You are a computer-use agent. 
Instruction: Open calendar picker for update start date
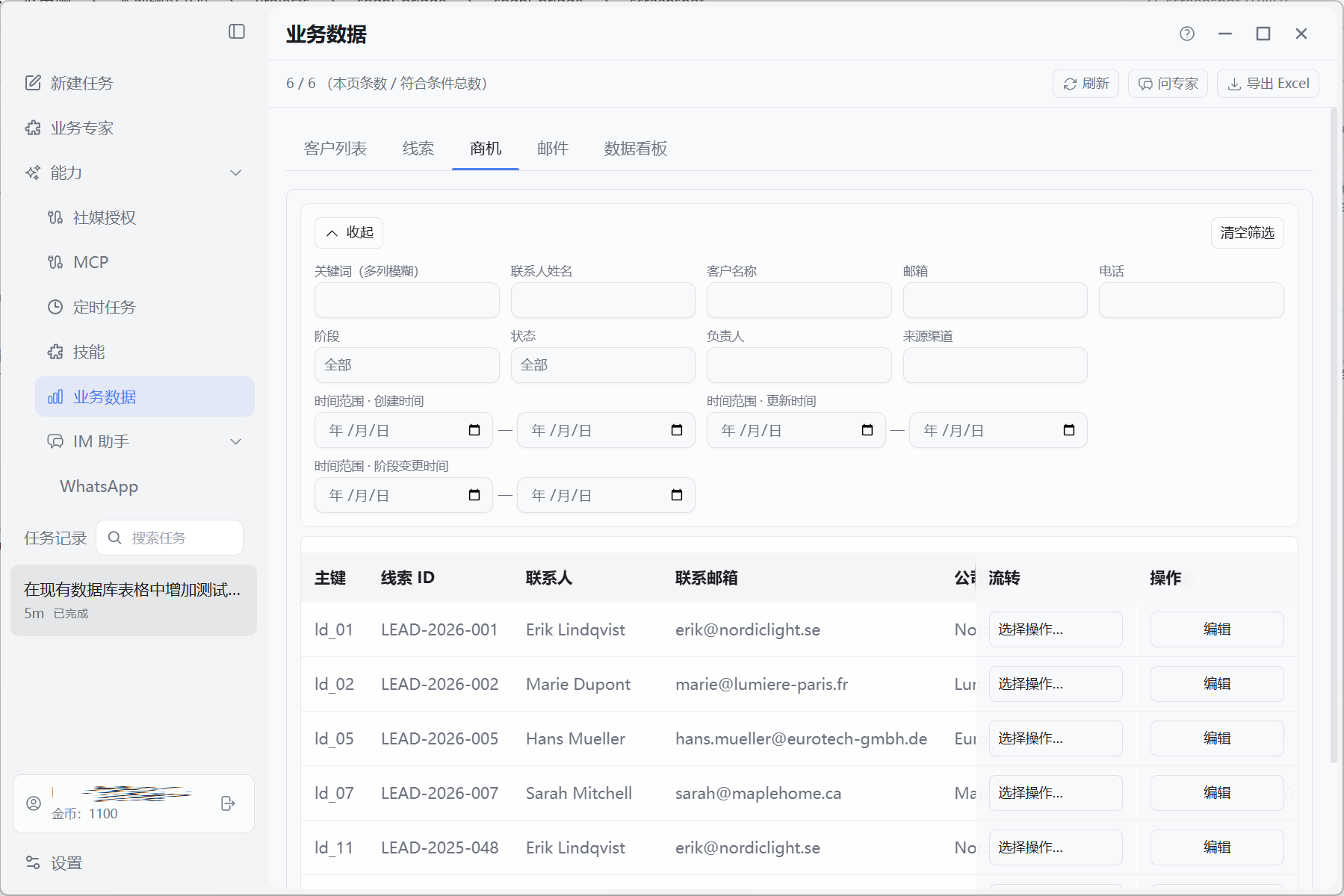[867, 430]
